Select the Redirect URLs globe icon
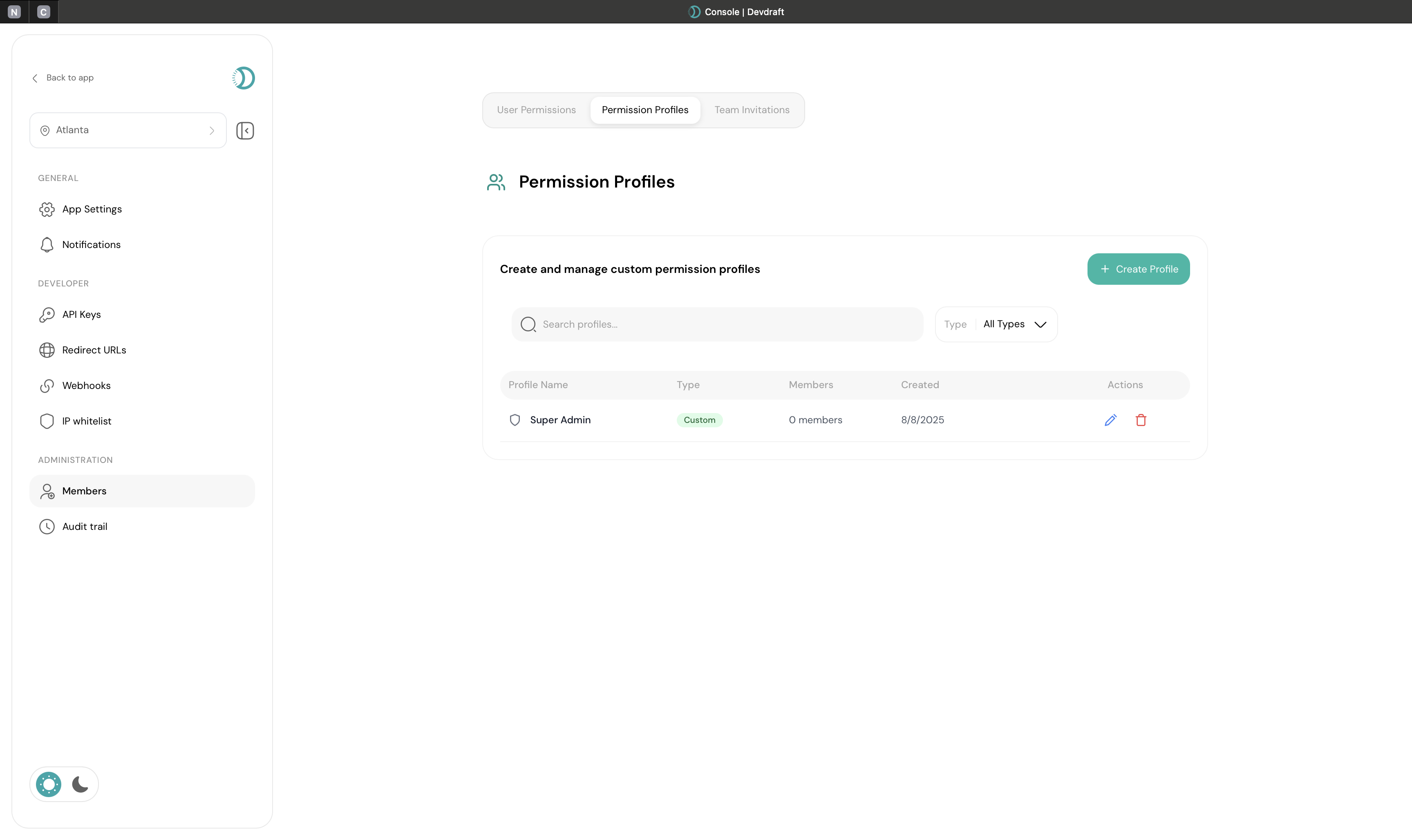Screen dimensions: 1412x840 coord(47,350)
